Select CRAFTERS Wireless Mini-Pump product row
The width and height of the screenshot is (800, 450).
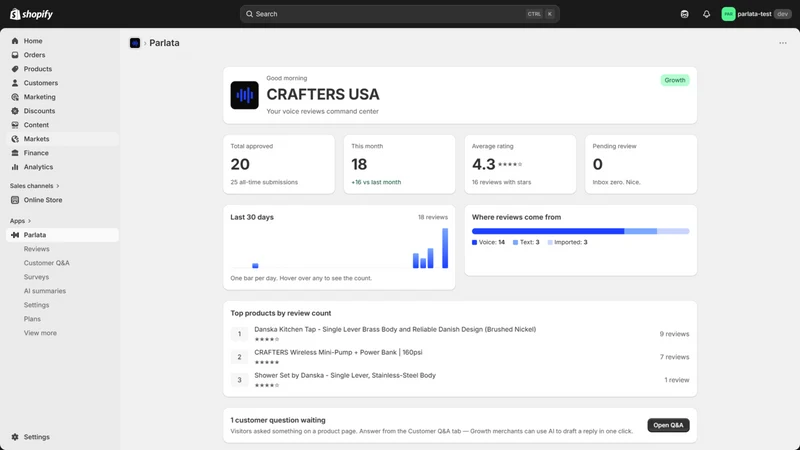click(460, 357)
